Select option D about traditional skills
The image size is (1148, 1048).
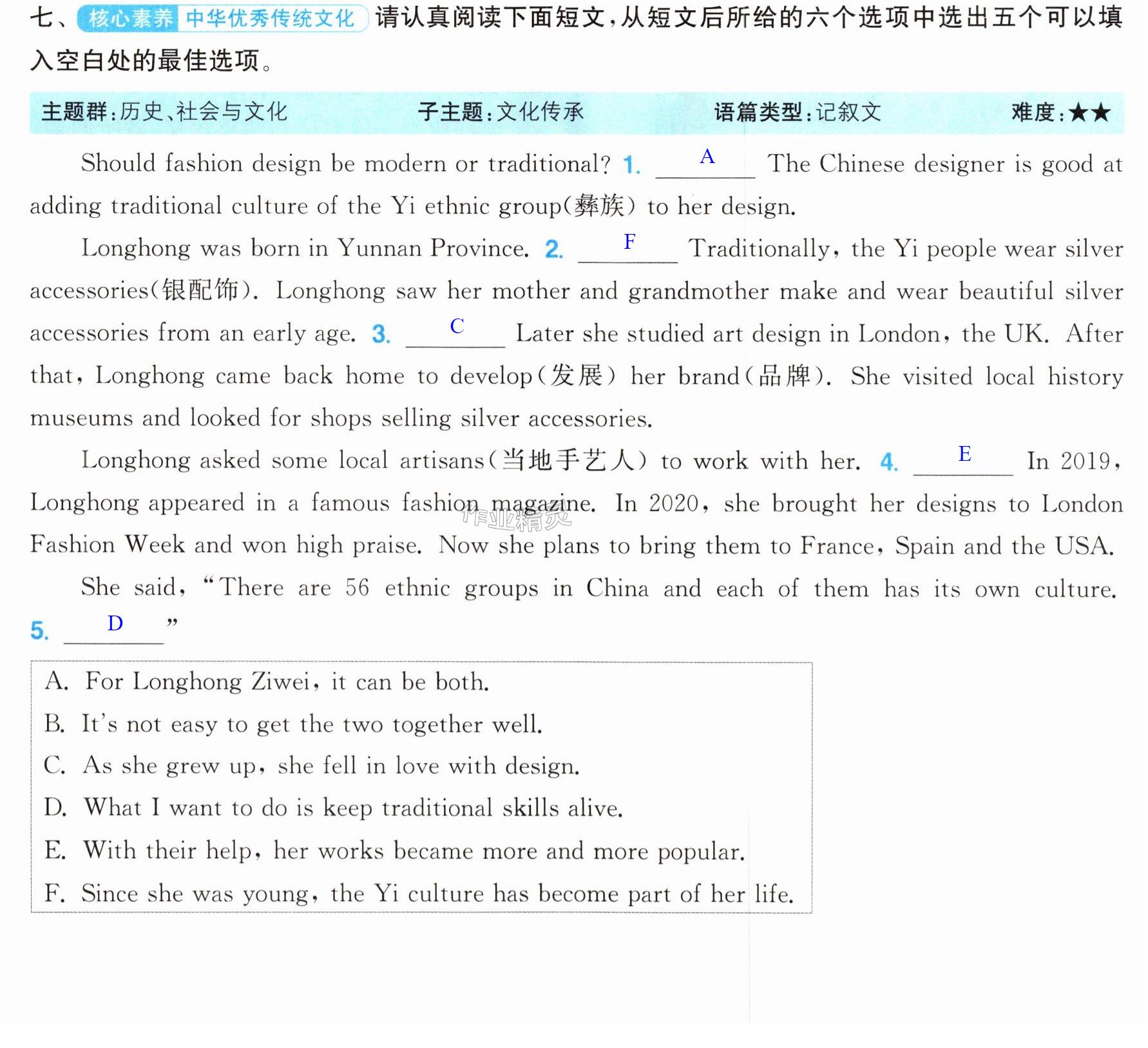pos(333,808)
